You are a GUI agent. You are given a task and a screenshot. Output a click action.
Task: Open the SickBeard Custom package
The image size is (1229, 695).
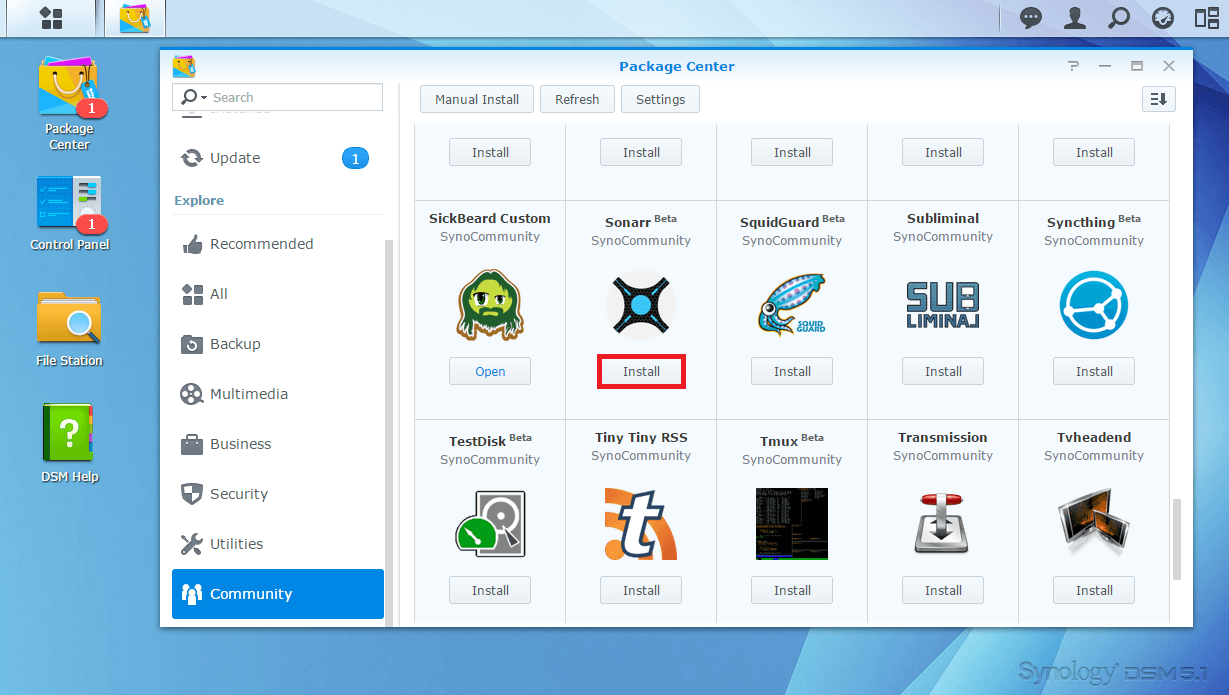(490, 371)
